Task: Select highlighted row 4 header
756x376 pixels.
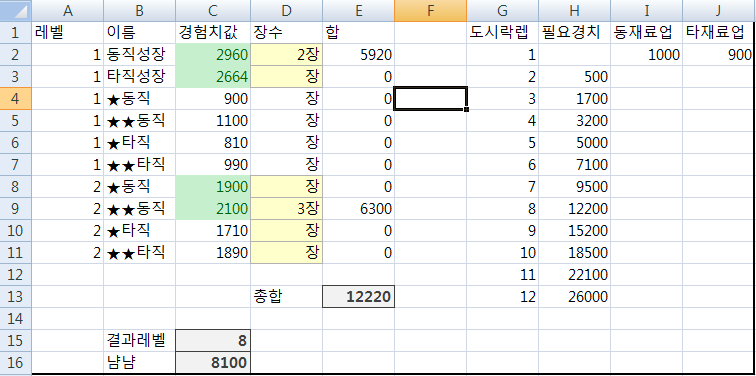Action: click(x=16, y=99)
